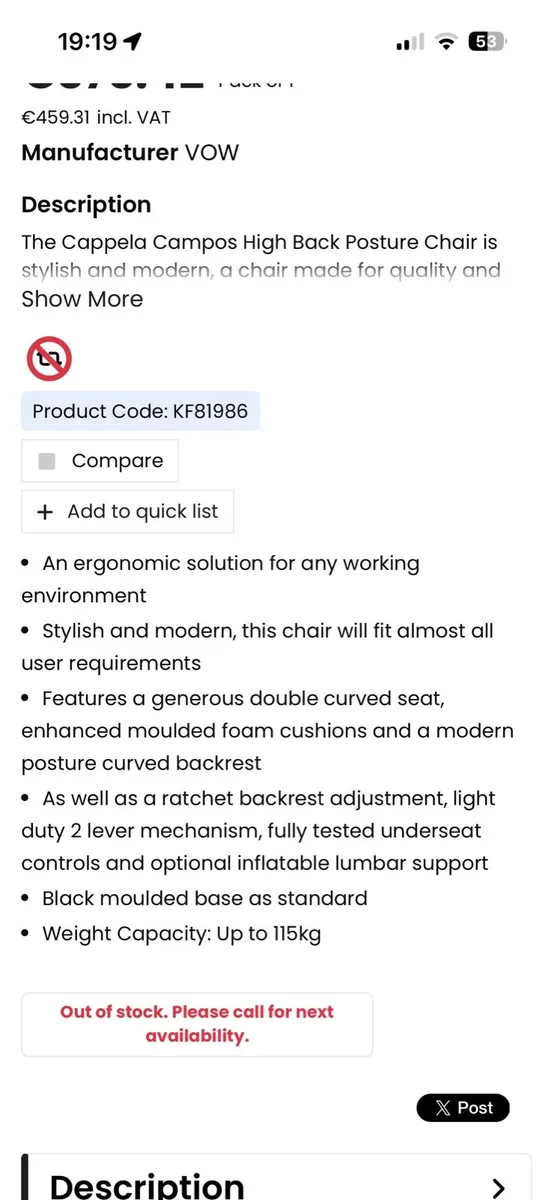
Task: Tap the Manufacturer VOW text
Action: click(x=130, y=153)
